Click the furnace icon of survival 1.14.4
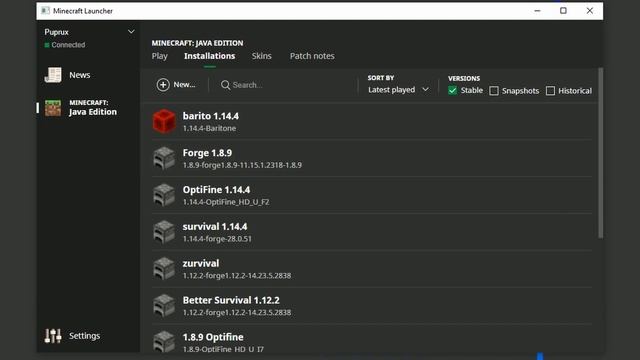 tap(164, 232)
